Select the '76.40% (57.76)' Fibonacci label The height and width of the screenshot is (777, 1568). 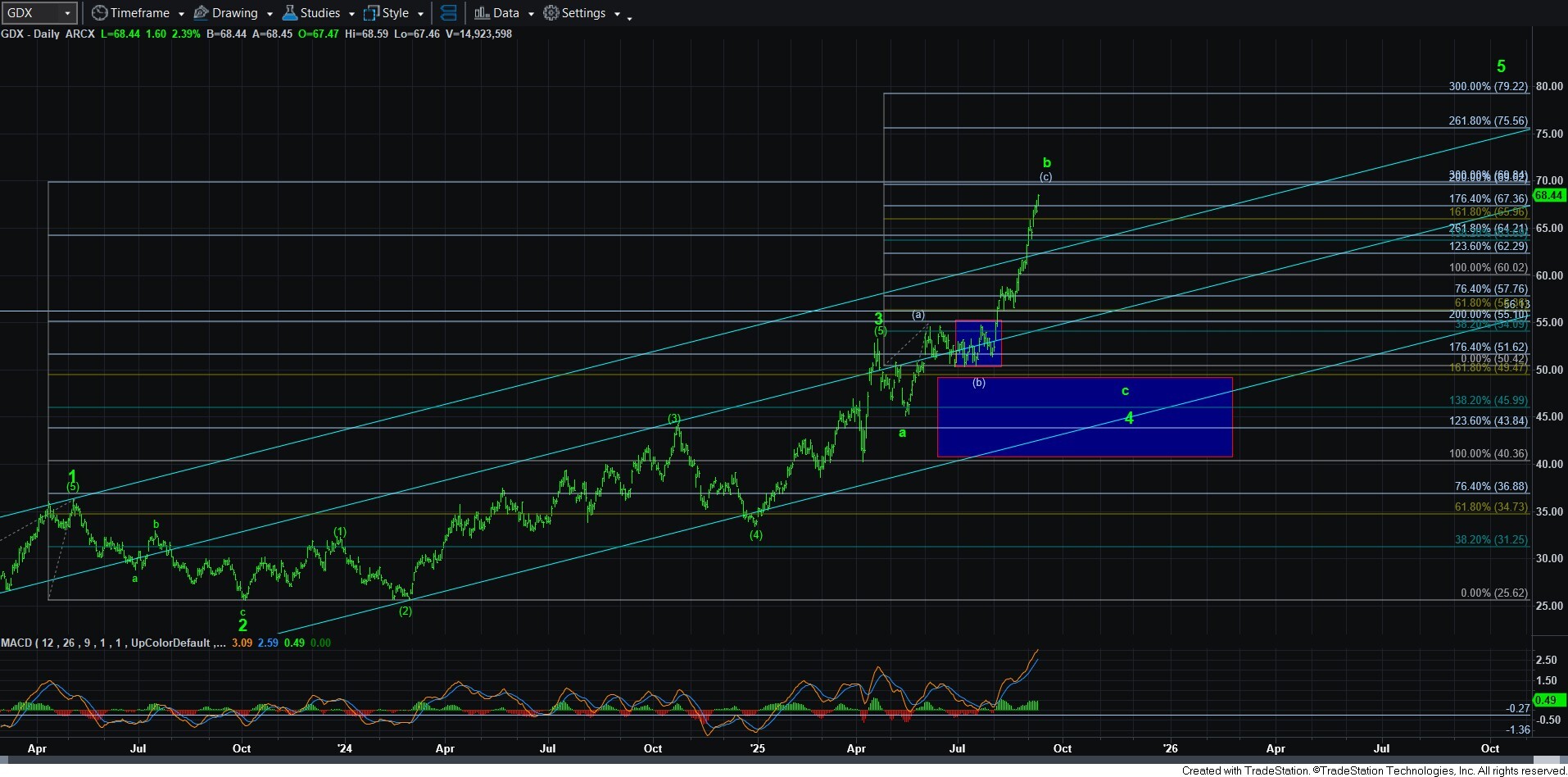click(x=1491, y=289)
